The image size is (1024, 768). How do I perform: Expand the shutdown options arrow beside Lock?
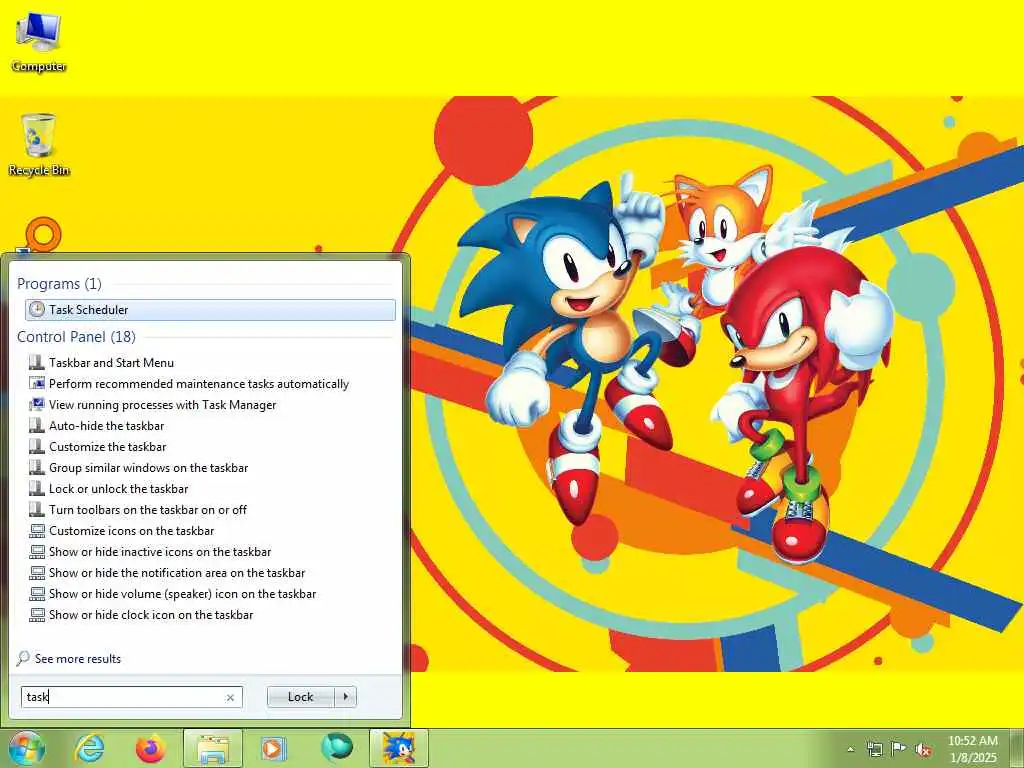[x=345, y=697]
